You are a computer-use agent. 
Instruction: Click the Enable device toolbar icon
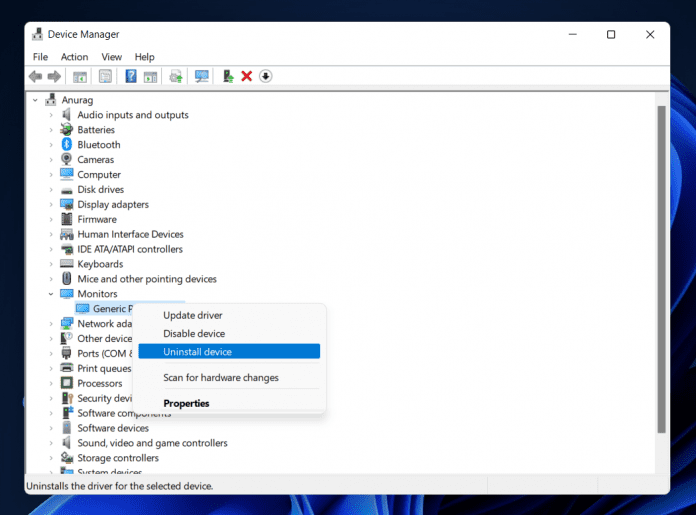point(228,76)
